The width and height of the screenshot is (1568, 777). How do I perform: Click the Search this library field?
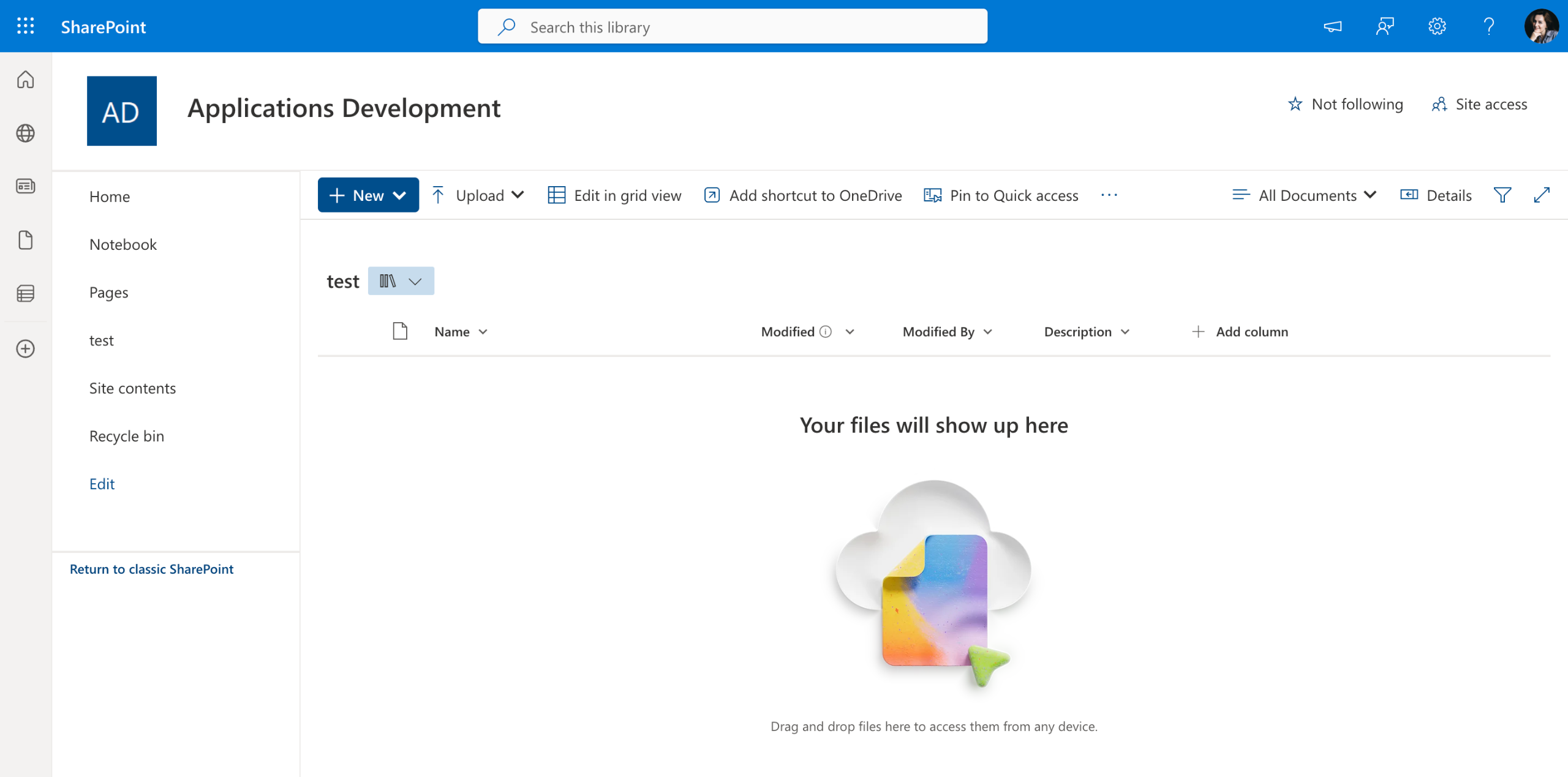click(x=732, y=27)
